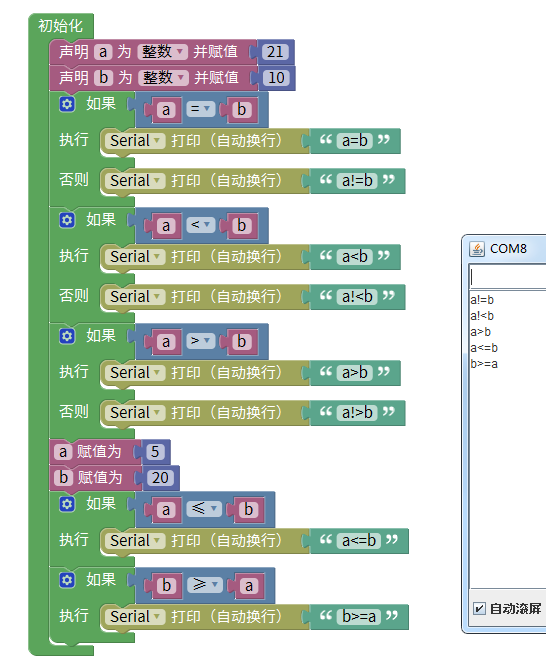This screenshot has width=546, height=663.
Task: Click variable a on right of b ≥ a comparison
Action: pyautogui.click(x=249, y=585)
